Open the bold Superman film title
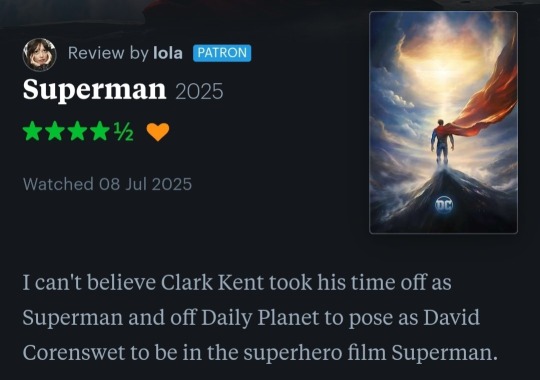This screenshot has height=380, width=540. [x=94, y=90]
